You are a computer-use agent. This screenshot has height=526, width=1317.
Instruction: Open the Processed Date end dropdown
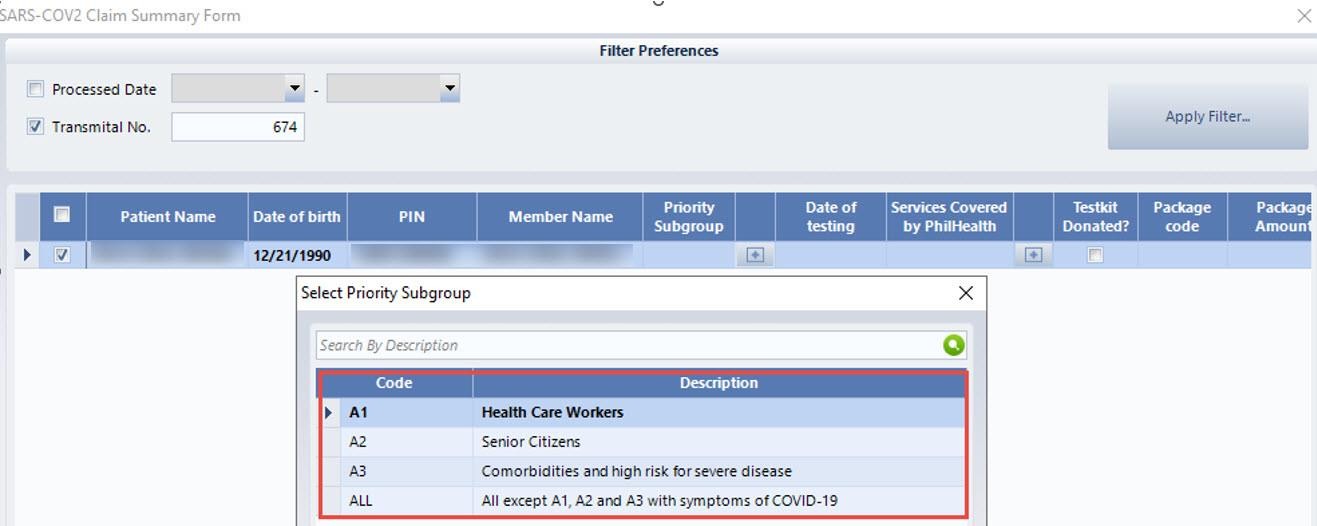(449, 89)
